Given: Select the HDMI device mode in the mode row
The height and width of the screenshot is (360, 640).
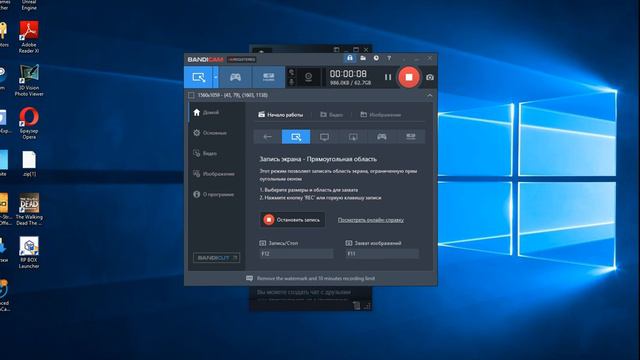Looking at the screenshot, I should pos(410,137).
